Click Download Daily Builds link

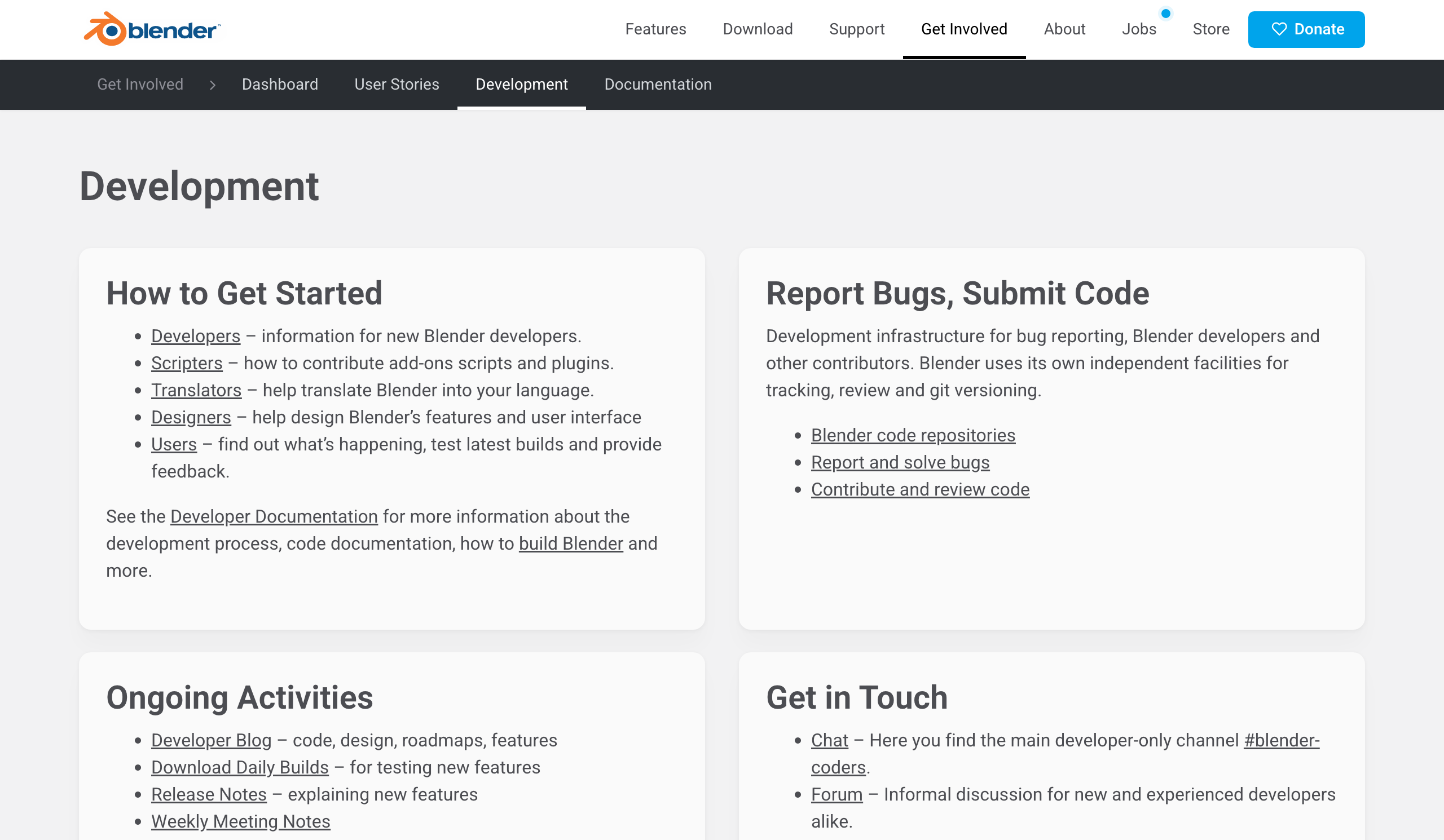240,767
